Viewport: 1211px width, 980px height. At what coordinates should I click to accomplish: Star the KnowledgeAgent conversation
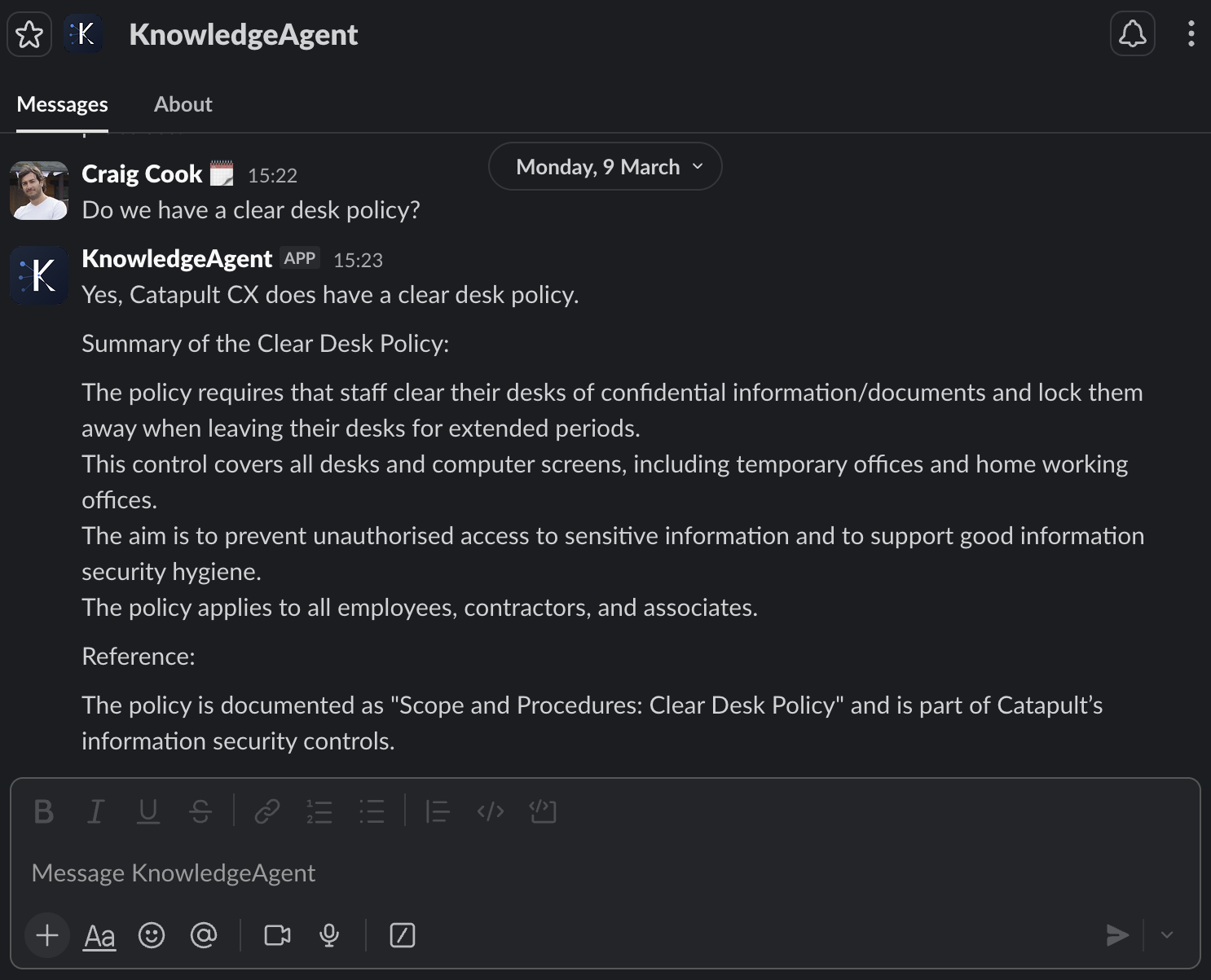pos(29,33)
